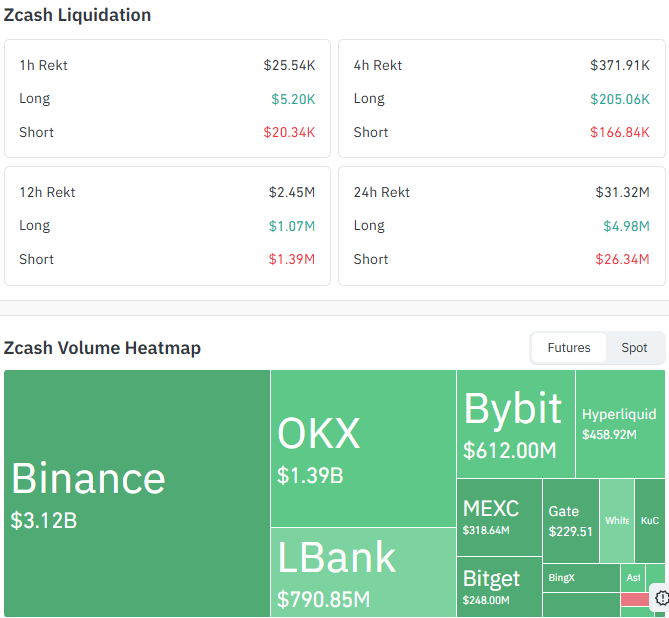Click the Zcash Liquidation heading
Image resolution: width=669 pixels, height=618 pixels.
pyautogui.click(x=77, y=15)
